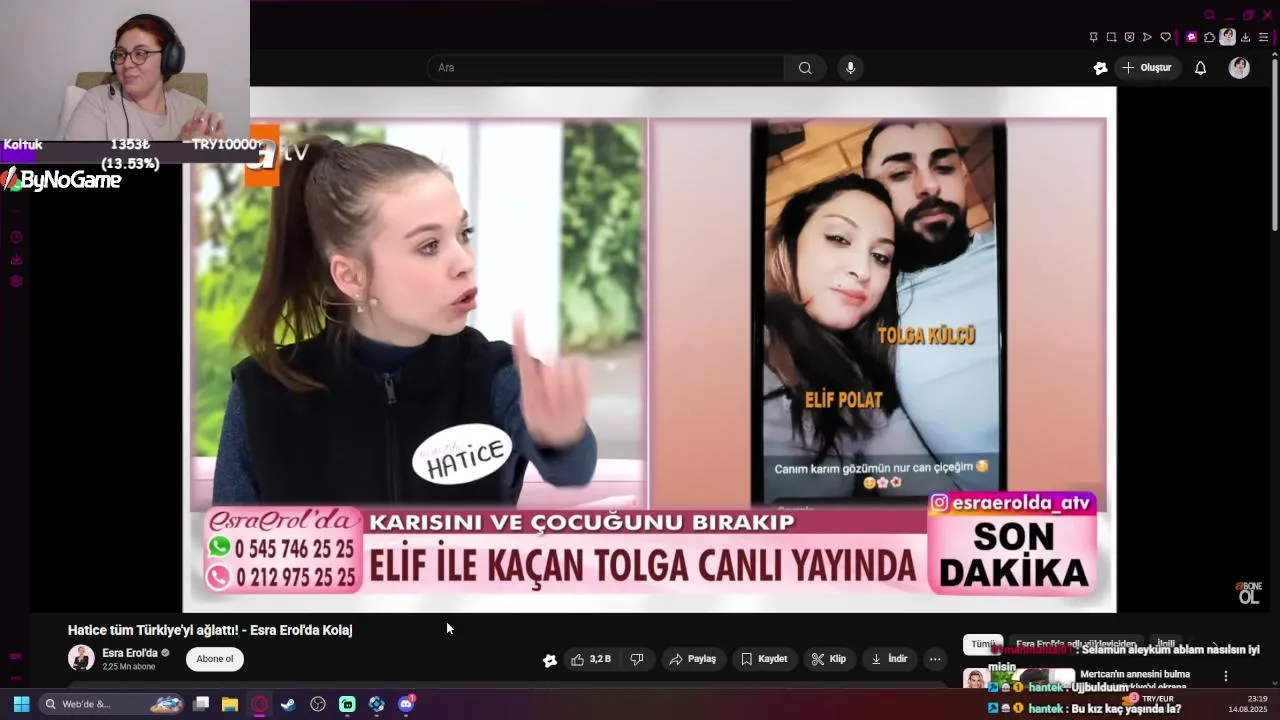The width and height of the screenshot is (1280, 720).
Task: Click the Abone ol subscribe button
Action: [215, 659]
